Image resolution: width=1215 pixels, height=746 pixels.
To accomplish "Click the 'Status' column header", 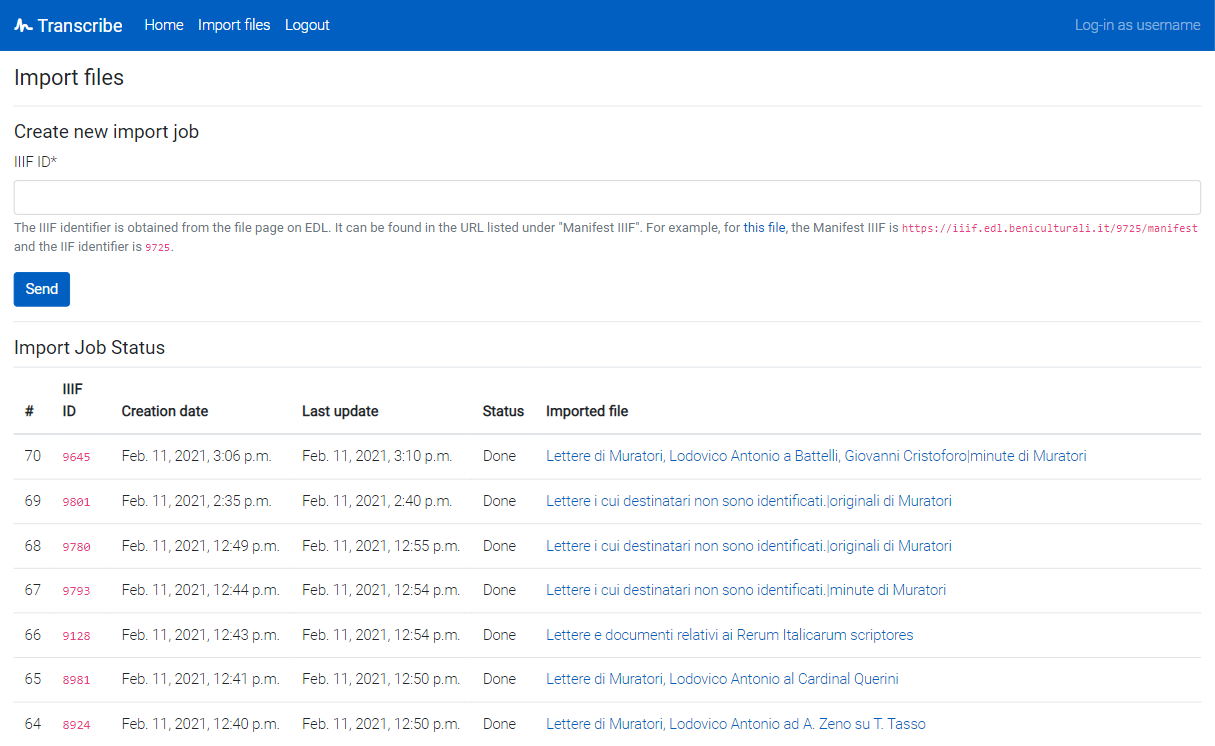I will (x=503, y=411).
